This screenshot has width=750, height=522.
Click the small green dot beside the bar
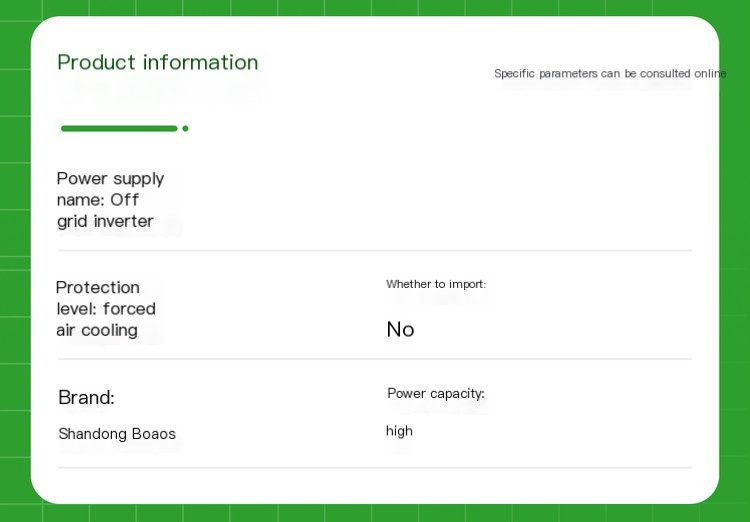(186, 128)
